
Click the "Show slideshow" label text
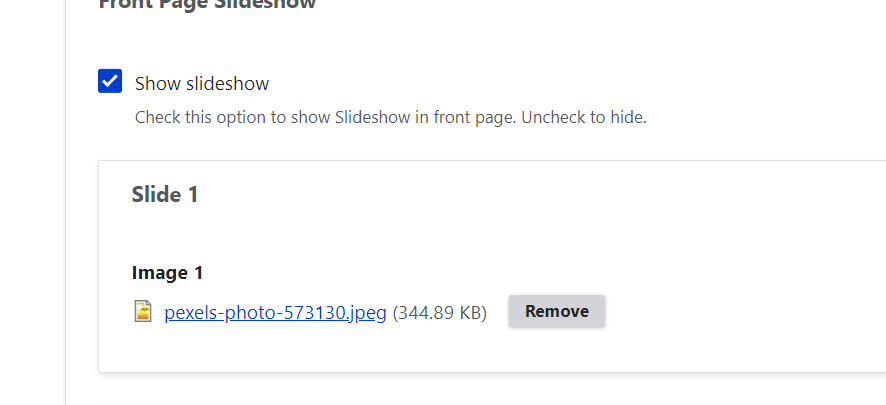pos(202,83)
